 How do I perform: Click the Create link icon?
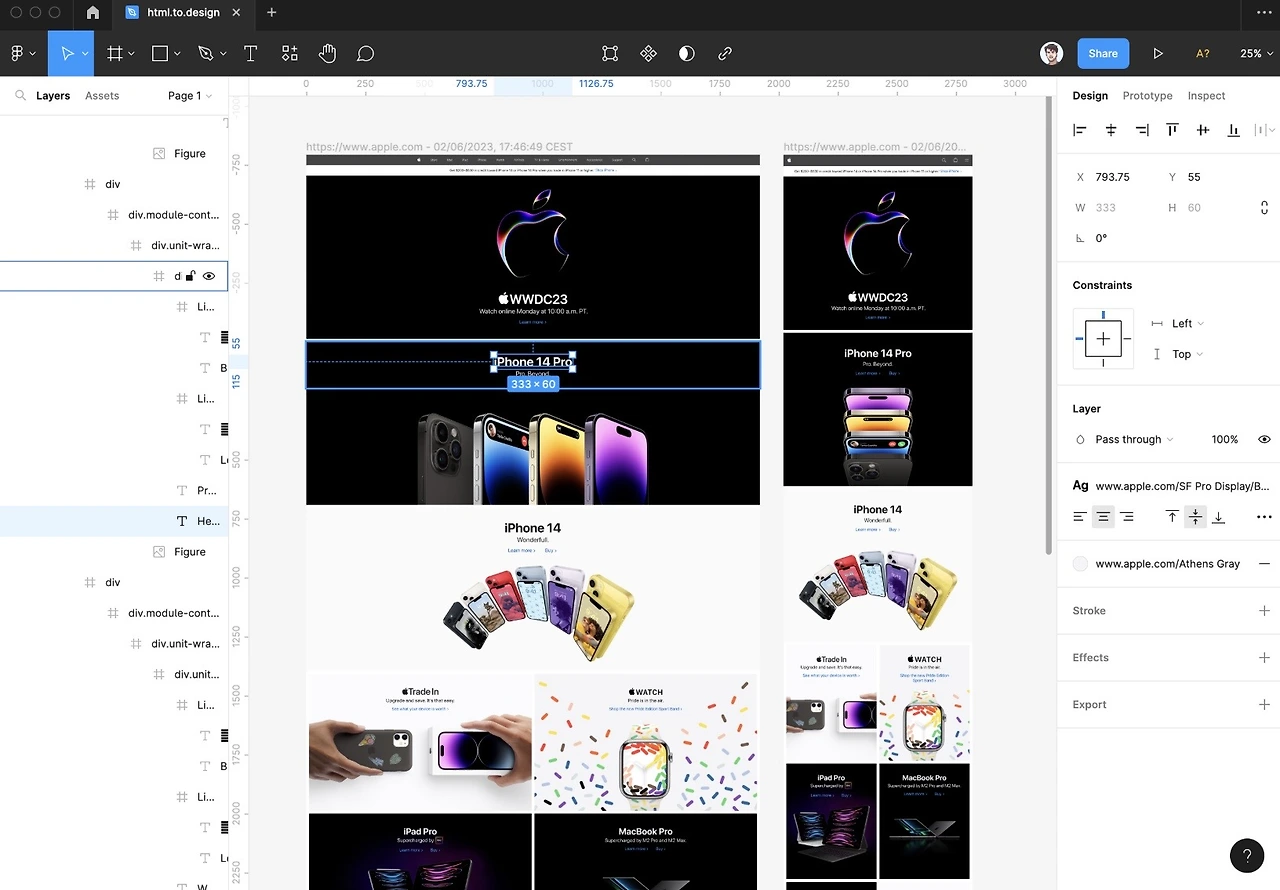(x=725, y=53)
